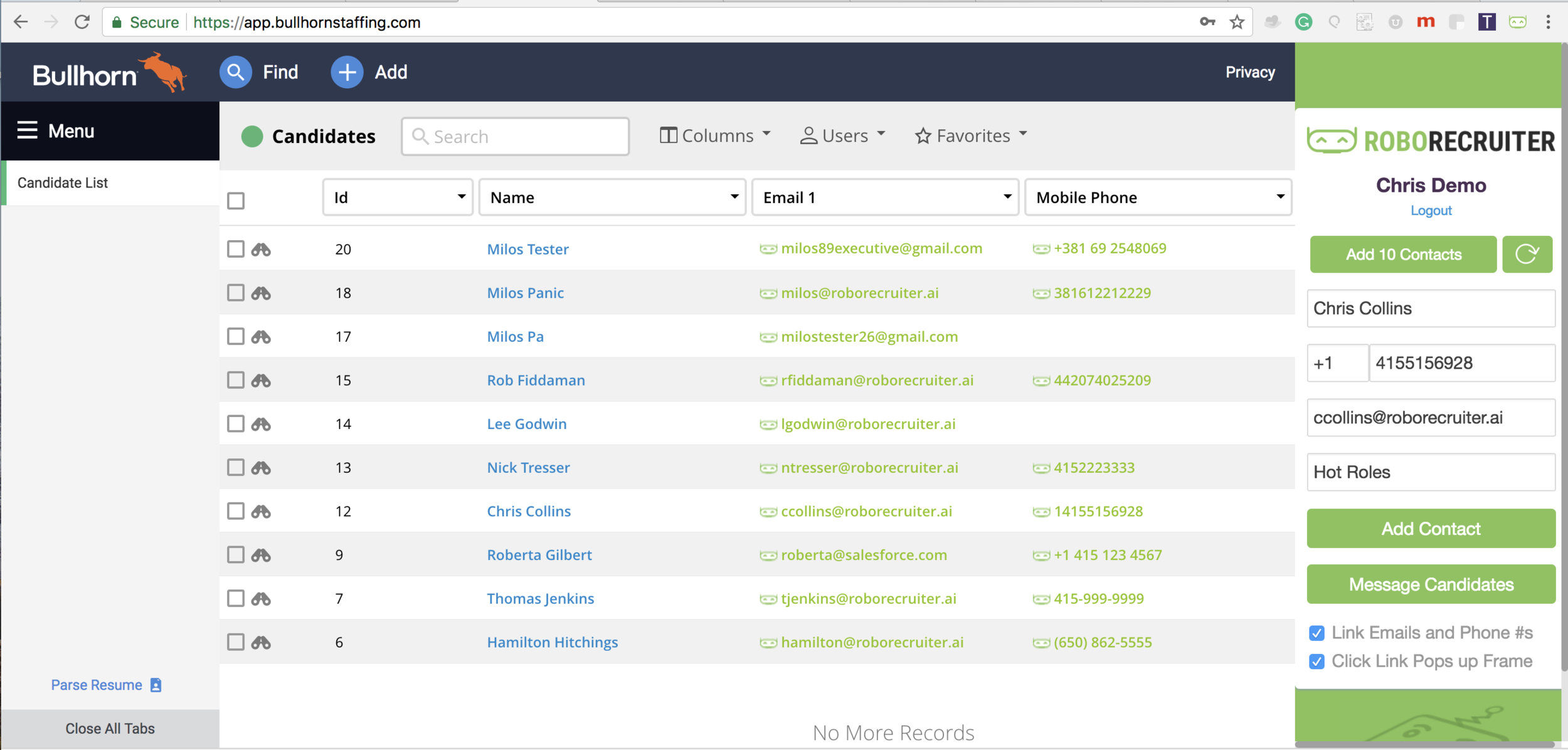Open Roberta Gilbert candidate record
The height and width of the screenshot is (750, 1568).
539,555
